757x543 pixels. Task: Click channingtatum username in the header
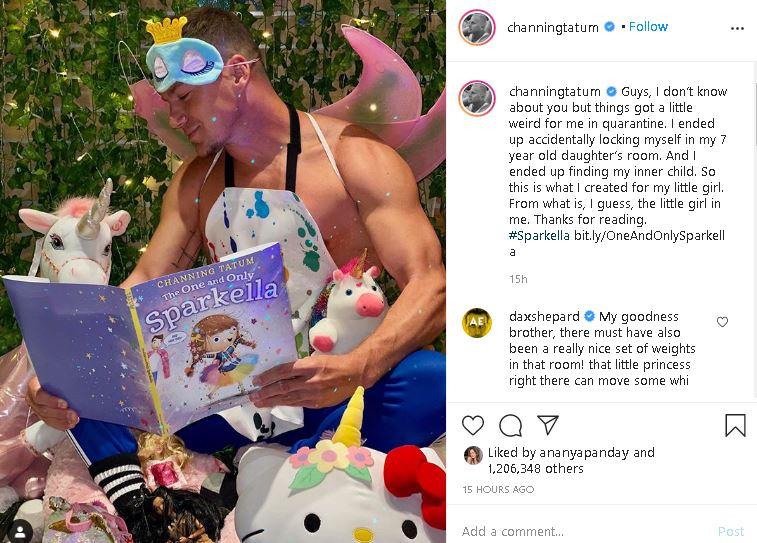553,28
